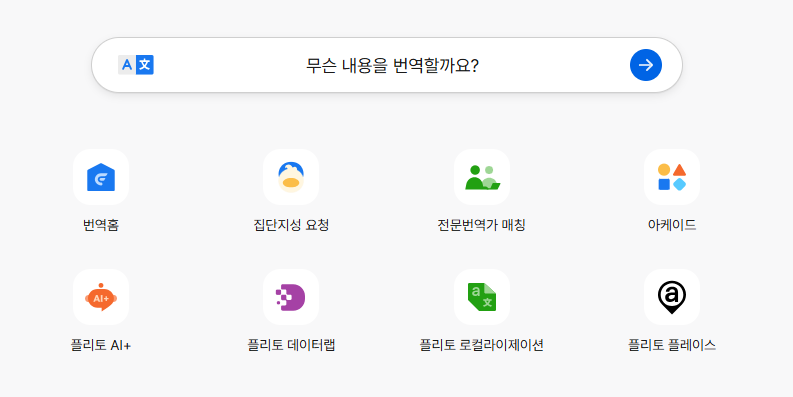Open the 플리토 플레이스 map pin icon
Viewport: 793px width, 397px height.
[672, 297]
